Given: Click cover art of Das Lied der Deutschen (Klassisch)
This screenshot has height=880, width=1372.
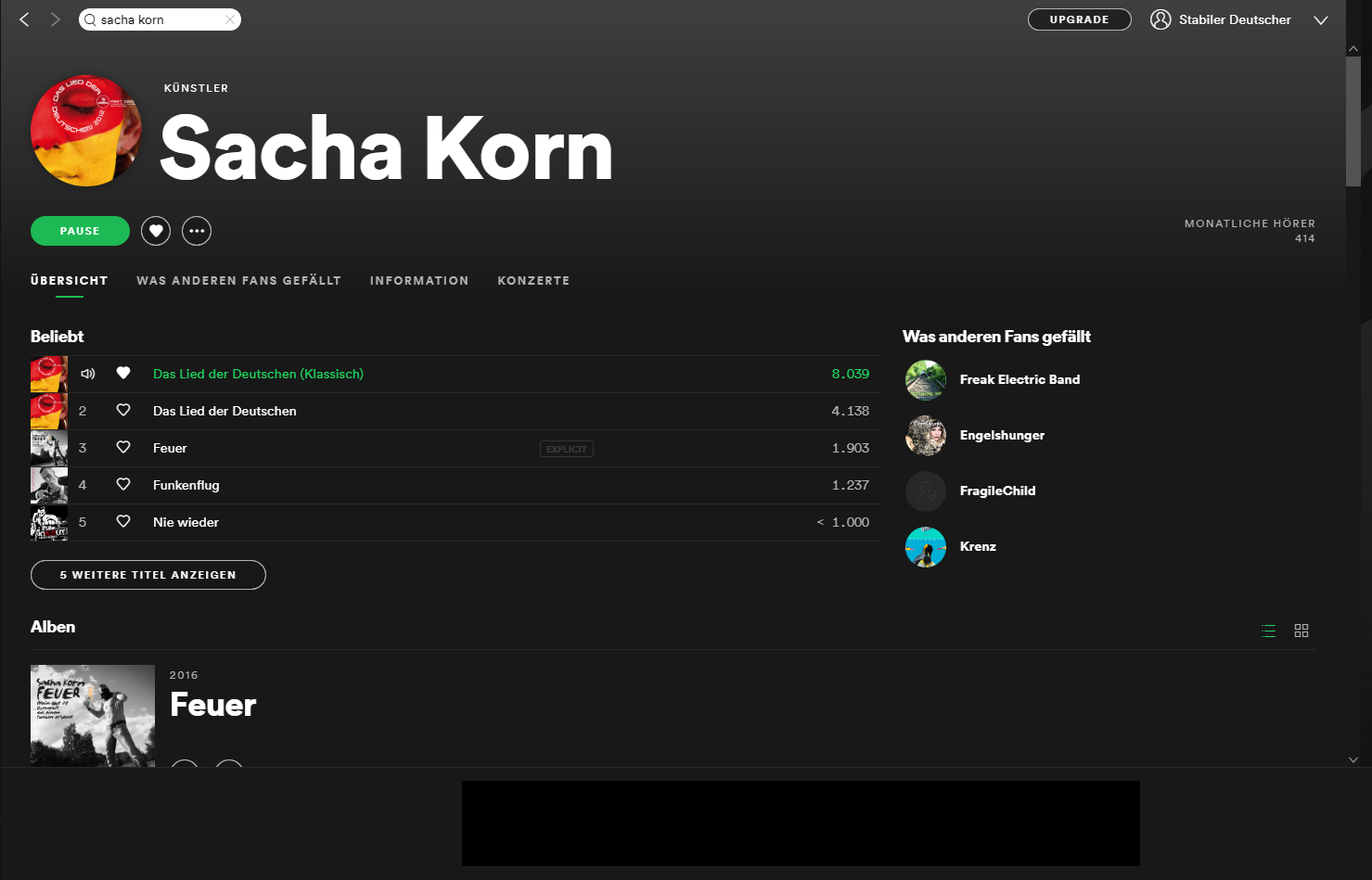Looking at the screenshot, I should pos(49,374).
